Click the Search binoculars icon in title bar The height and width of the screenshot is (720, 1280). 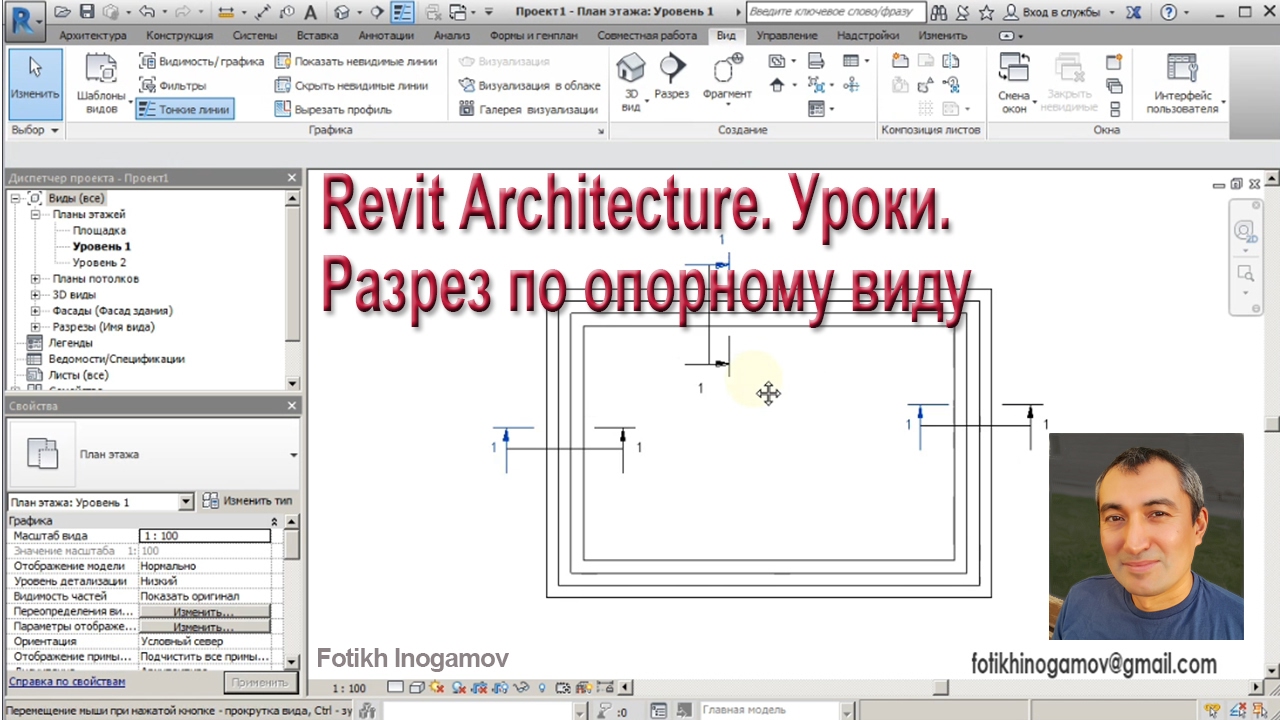coord(939,12)
